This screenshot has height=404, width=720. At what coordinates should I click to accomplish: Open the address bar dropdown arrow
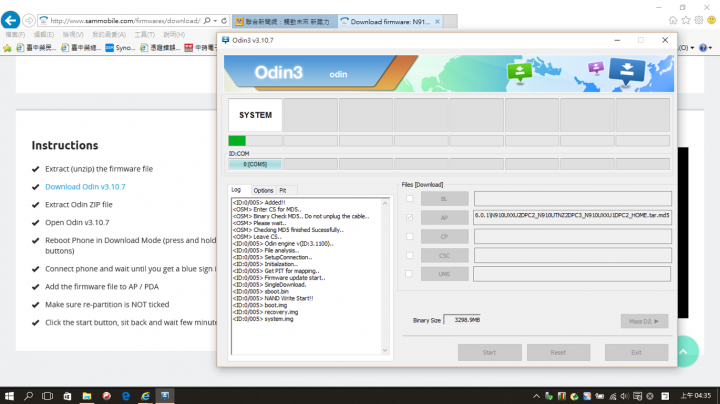tap(215, 21)
